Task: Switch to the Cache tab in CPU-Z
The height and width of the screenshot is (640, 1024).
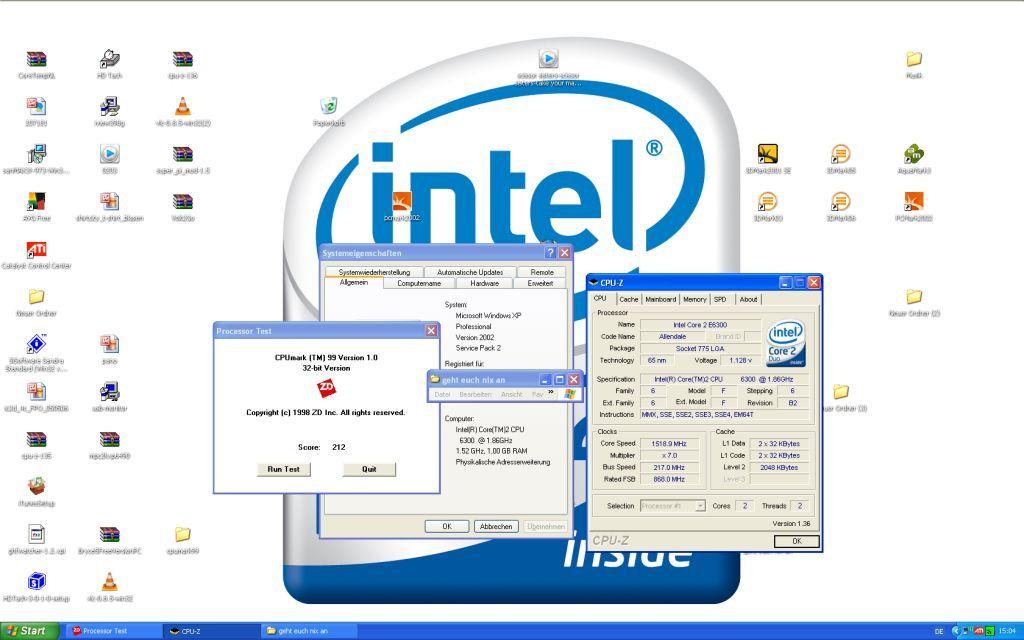Action: (x=628, y=299)
